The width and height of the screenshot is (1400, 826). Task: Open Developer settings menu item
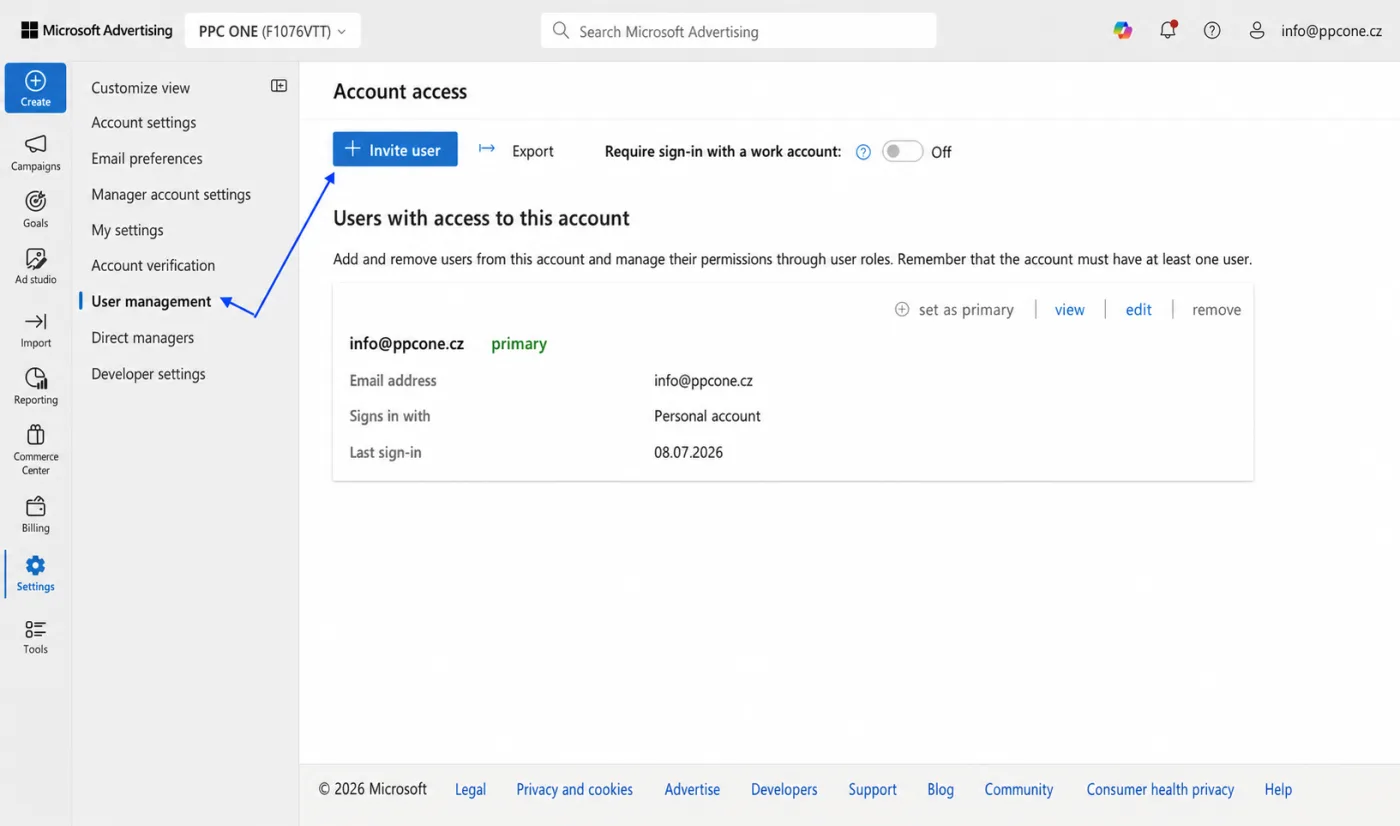coord(148,374)
